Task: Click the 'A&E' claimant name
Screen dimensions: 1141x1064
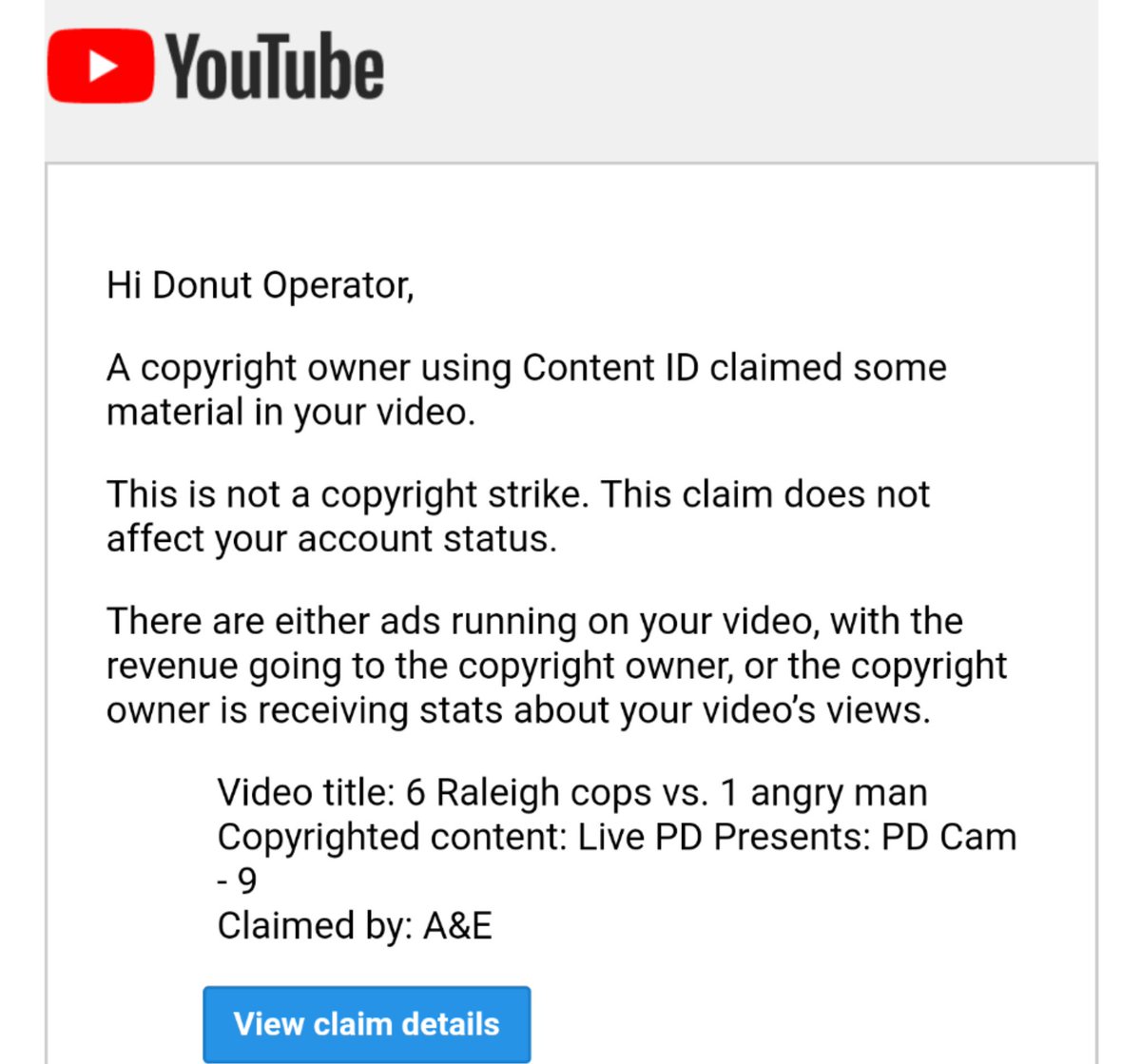Action: click(x=457, y=926)
